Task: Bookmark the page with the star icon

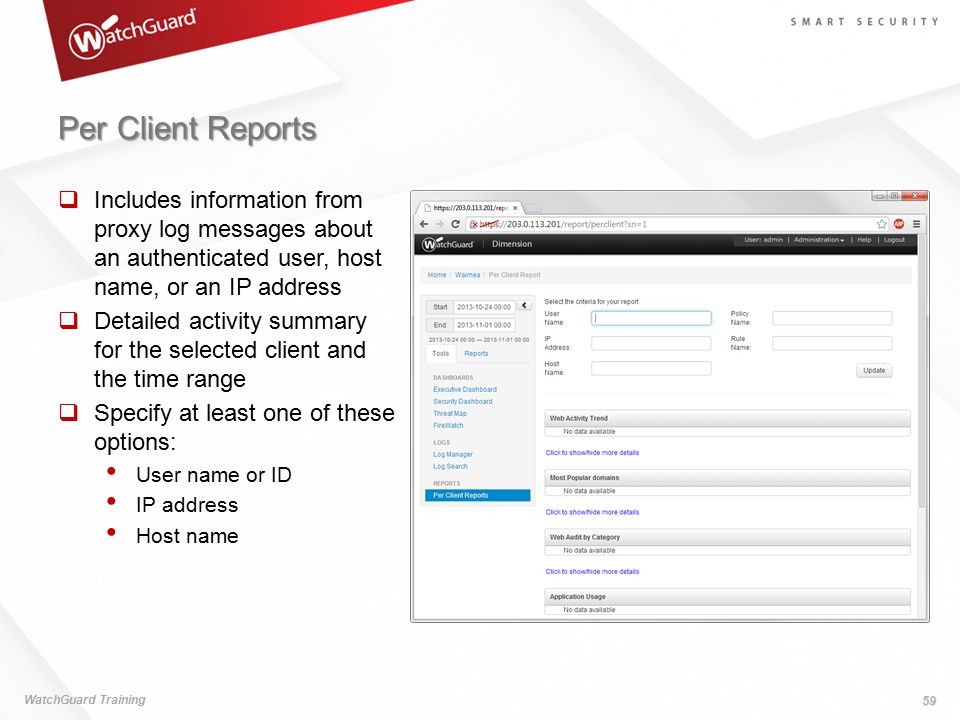Action: click(882, 224)
